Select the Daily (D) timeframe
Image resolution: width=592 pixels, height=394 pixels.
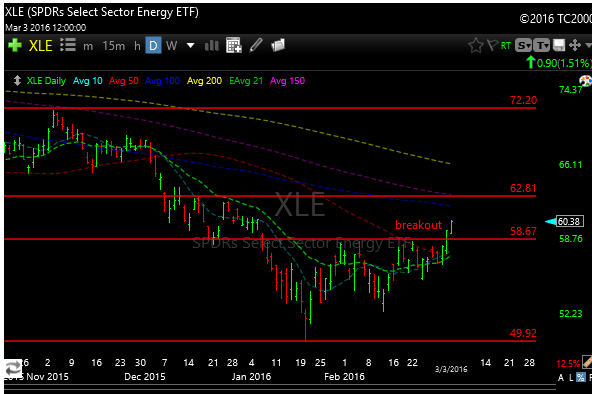tap(153, 46)
